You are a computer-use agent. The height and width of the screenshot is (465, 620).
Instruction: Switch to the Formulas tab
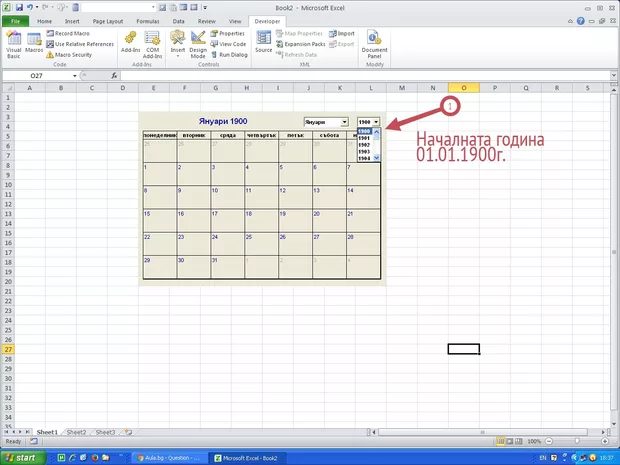(147, 20)
